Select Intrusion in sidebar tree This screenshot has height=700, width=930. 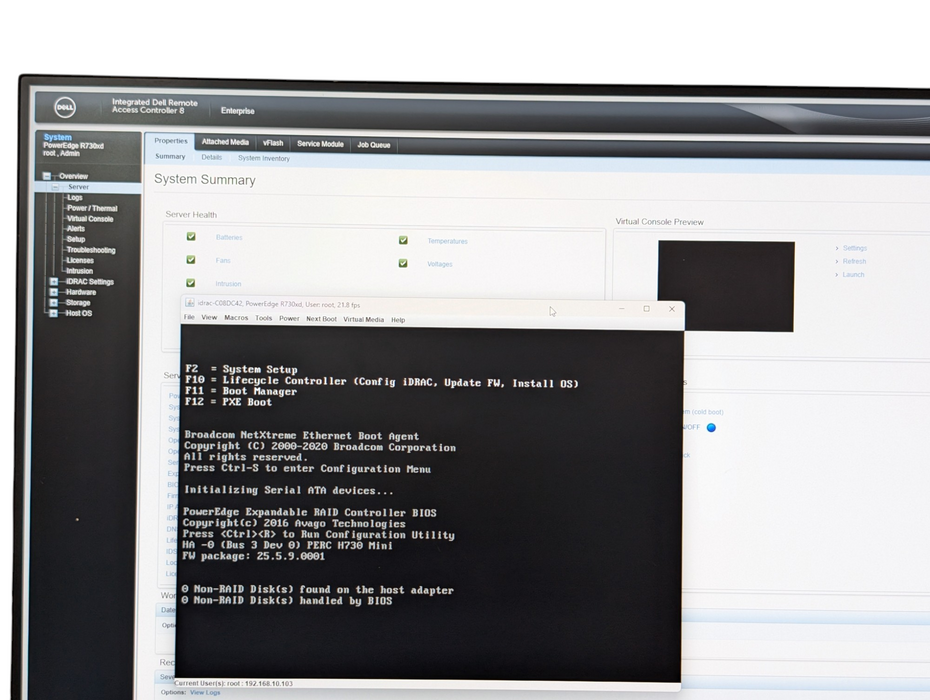(x=79, y=271)
